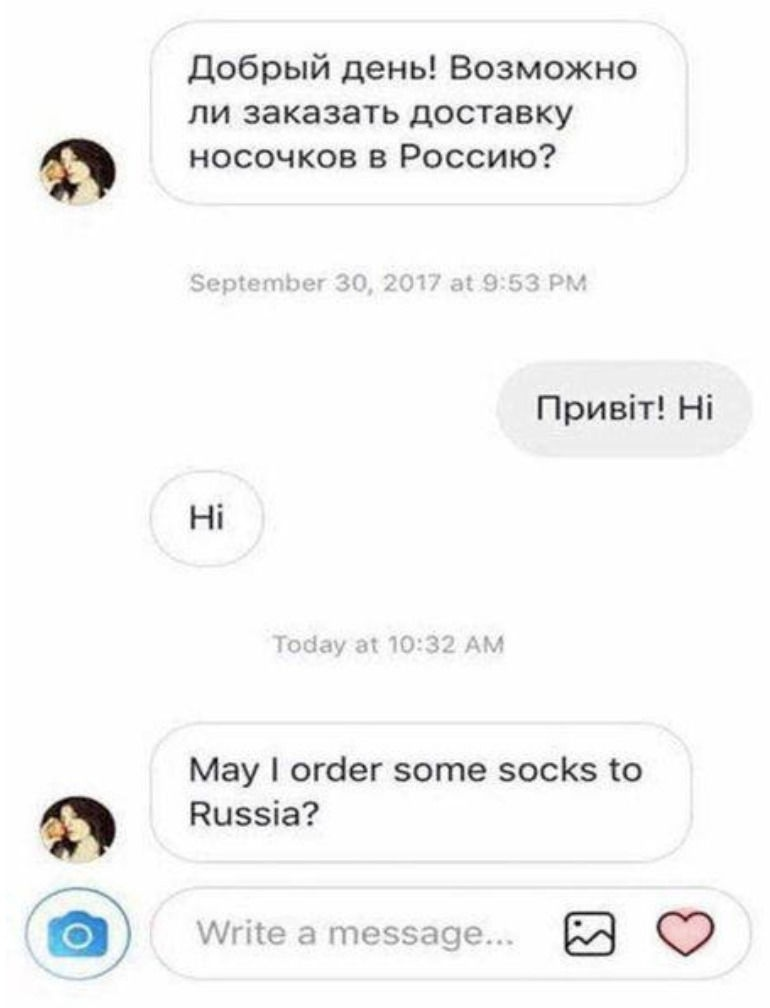Open avatar beside the socks question

click(x=78, y=829)
